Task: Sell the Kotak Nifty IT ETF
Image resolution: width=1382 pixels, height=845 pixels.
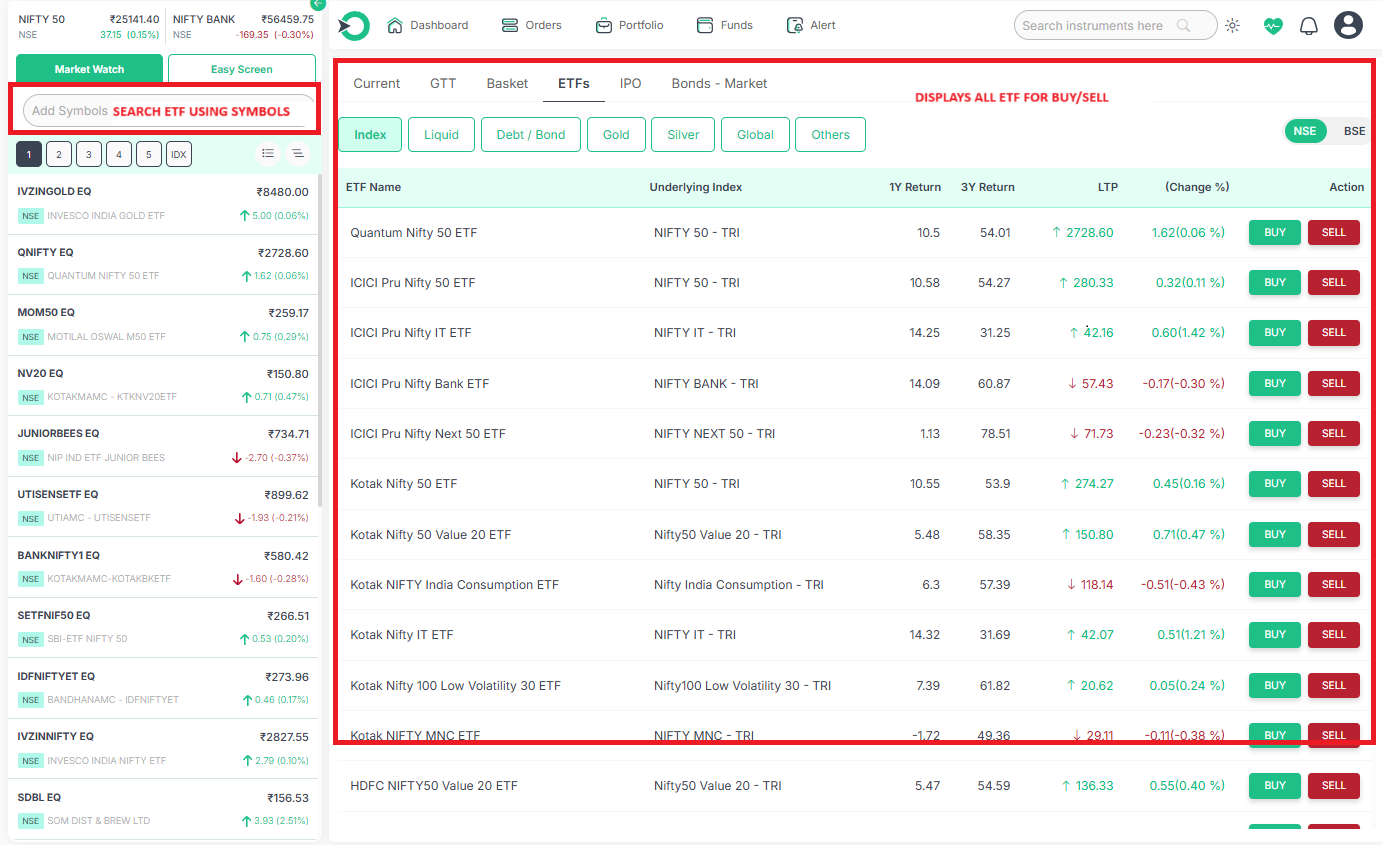Action: coord(1333,634)
